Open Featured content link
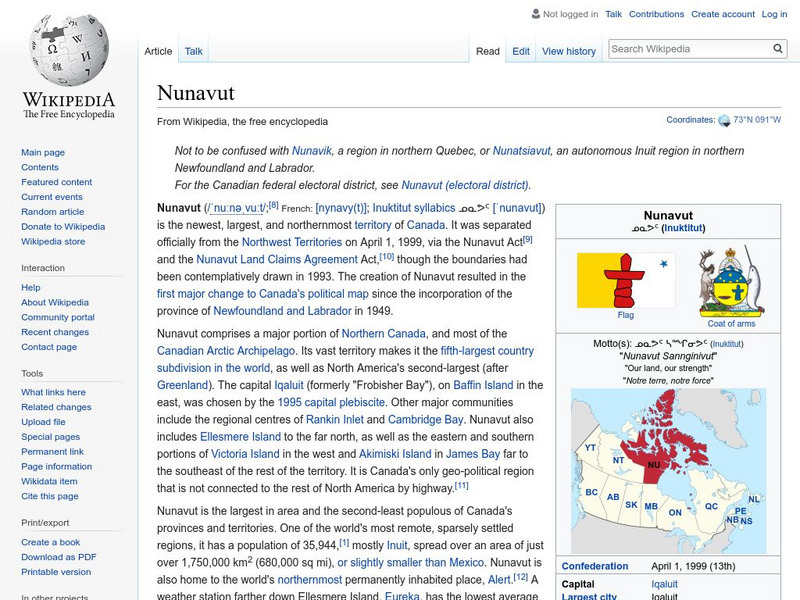Image resolution: width=800 pixels, height=600 pixels. 57,182
